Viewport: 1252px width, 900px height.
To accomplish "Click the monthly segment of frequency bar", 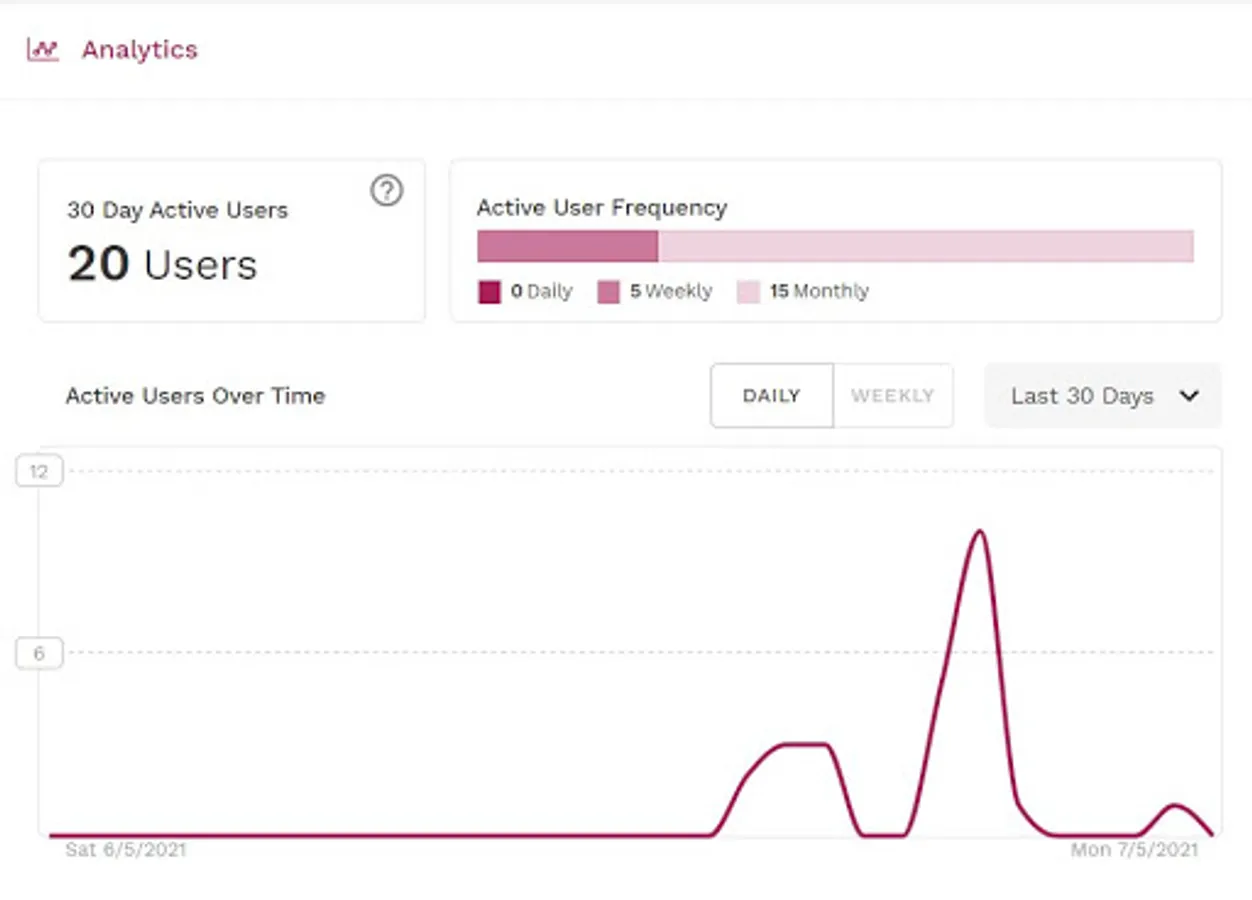I will 925,246.
